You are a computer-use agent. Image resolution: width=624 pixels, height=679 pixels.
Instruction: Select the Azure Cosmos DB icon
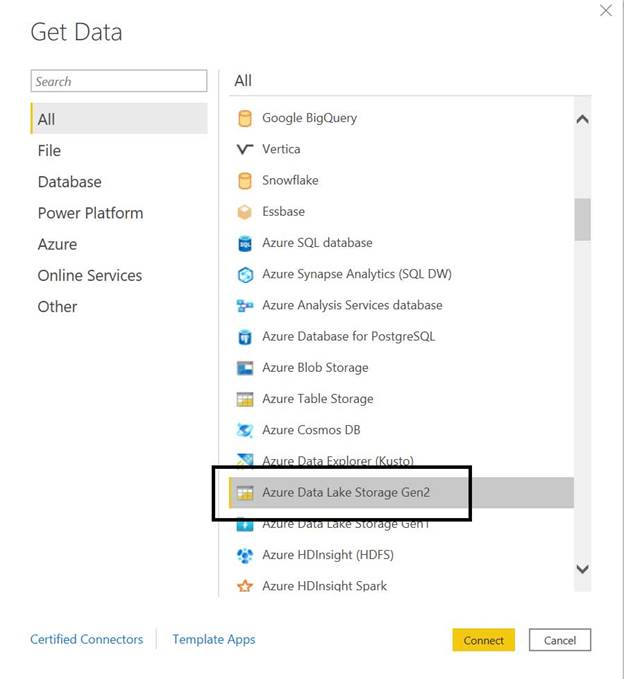click(245, 430)
